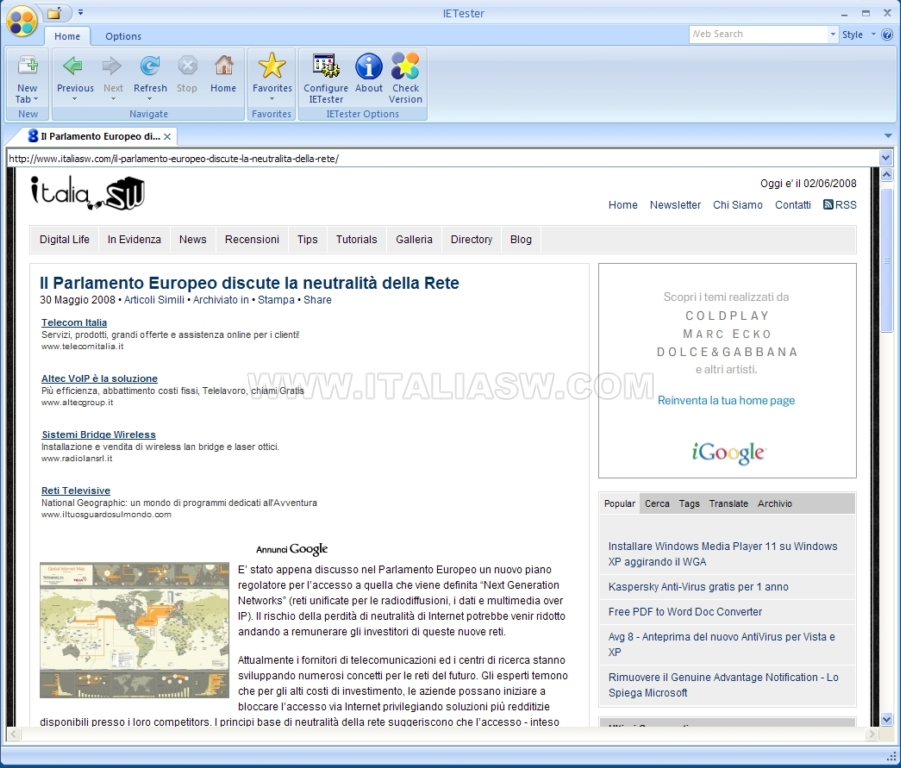
Task: Click the Stop loading icon
Action: pyautogui.click(x=187, y=66)
